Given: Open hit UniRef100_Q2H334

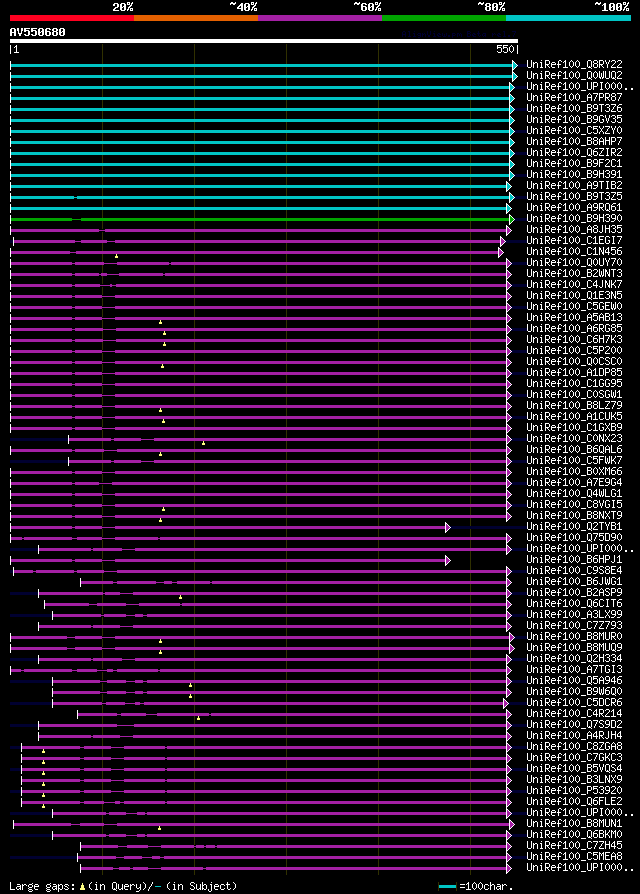Looking at the screenshot, I should [x=574, y=659].
